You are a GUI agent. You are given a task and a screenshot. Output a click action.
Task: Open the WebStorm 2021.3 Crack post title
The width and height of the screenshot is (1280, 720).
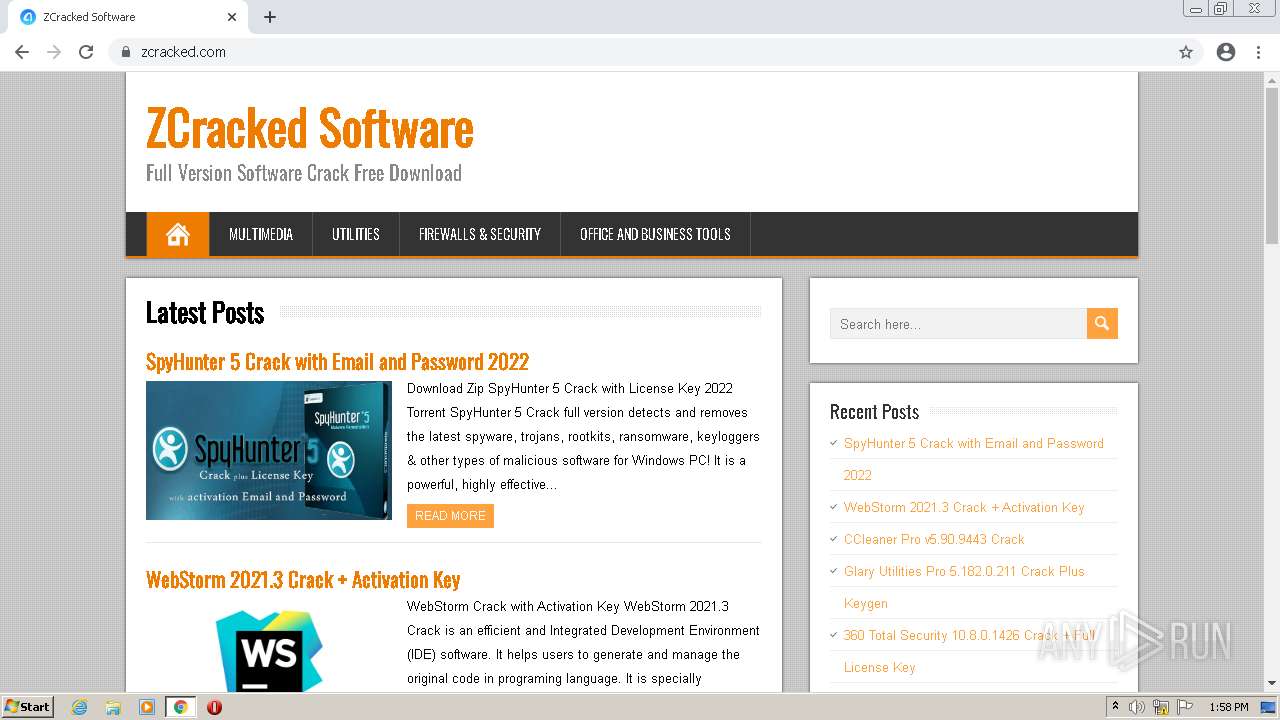(303, 580)
